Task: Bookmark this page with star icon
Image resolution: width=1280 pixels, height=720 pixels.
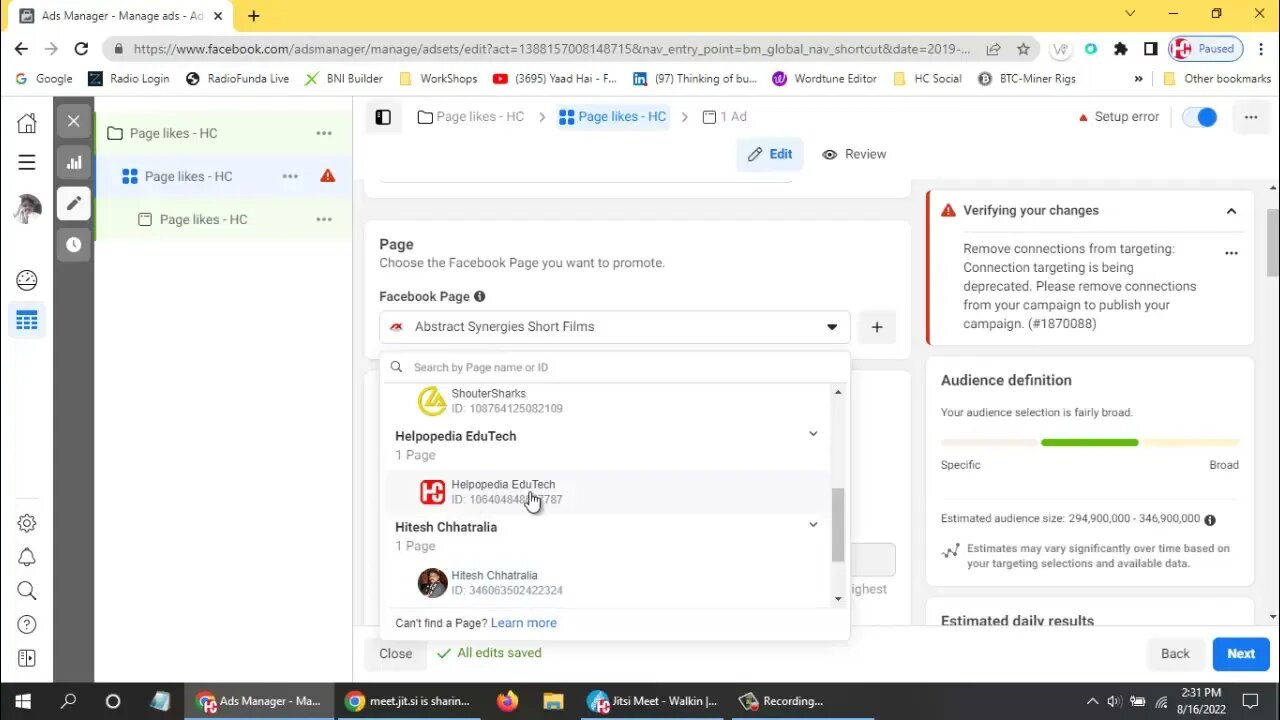Action: 1023,48
